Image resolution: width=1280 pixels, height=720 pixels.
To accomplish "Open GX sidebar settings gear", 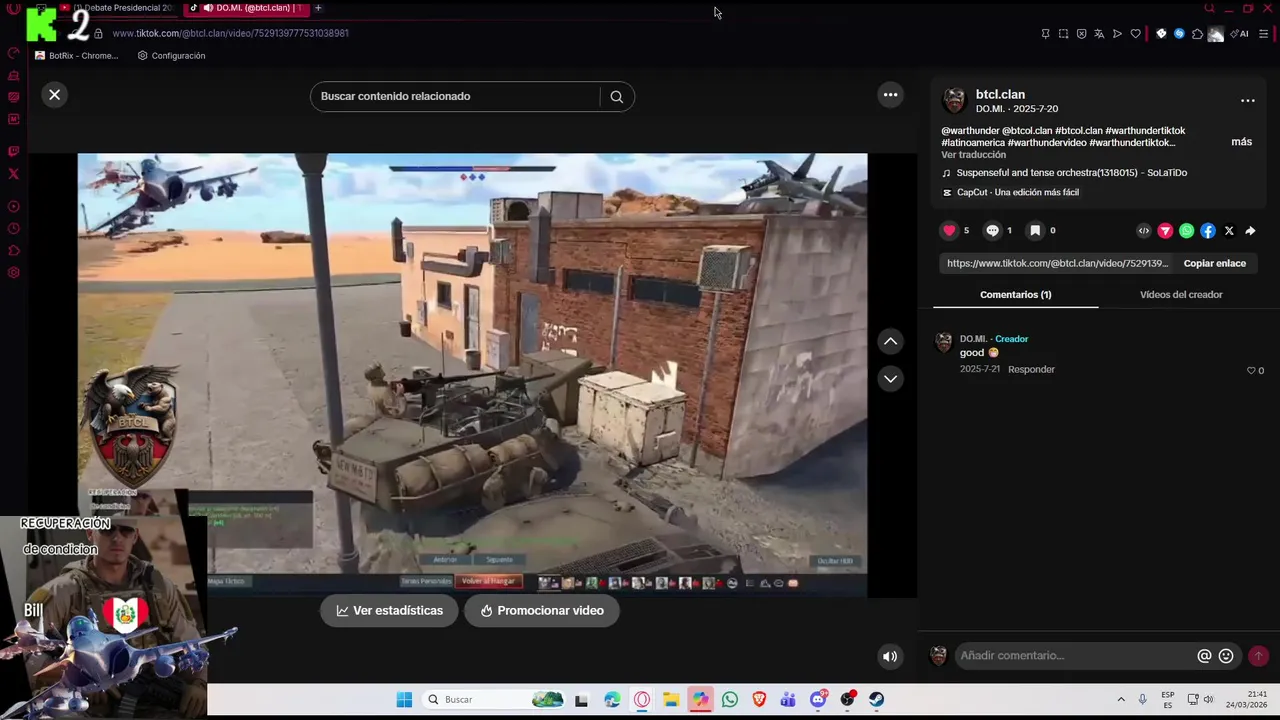I will 14,273.
